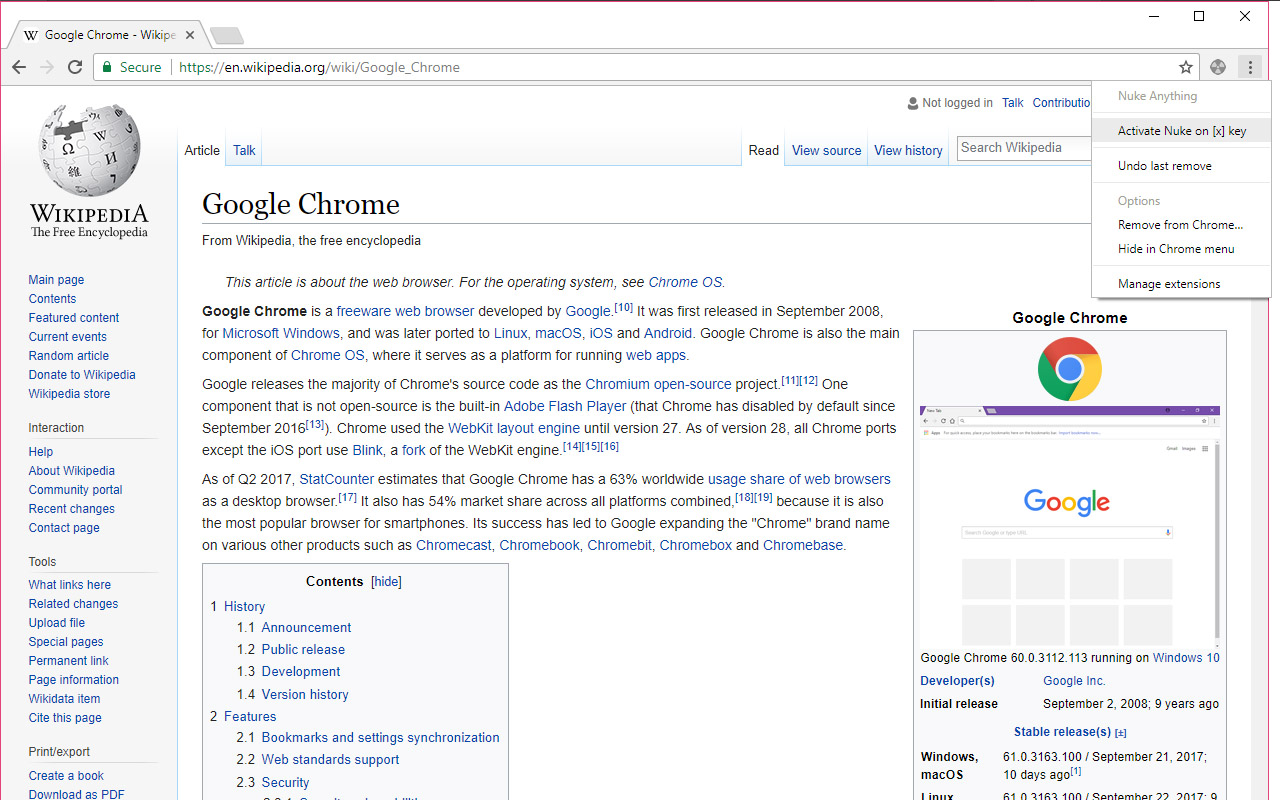The height and width of the screenshot is (800, 1280).
Task: Close the Google Chrome - Wikipedia tab
Action: 190,35
